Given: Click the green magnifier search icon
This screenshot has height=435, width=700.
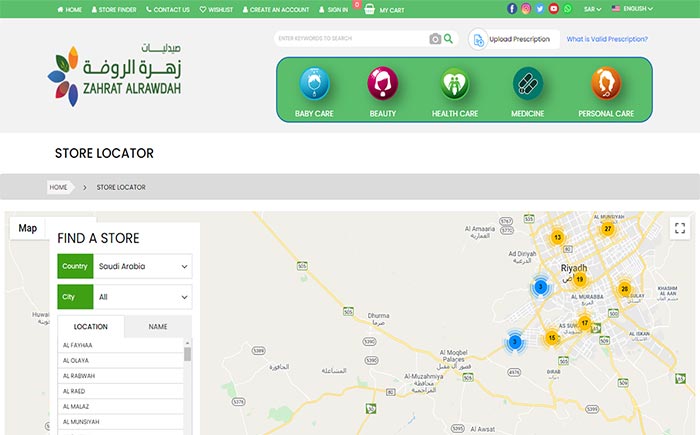Looking at the screenshot, I should click(448, 38).
